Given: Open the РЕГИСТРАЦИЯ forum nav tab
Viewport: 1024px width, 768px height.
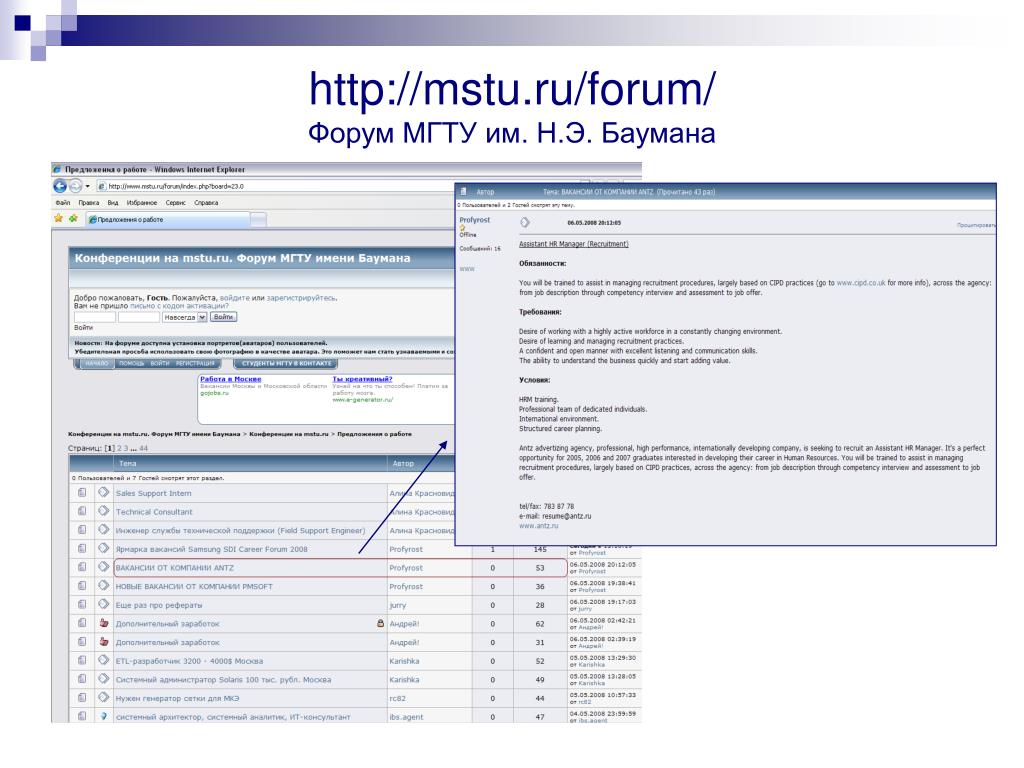Looking at the screenshot, I should click(195, 364).
